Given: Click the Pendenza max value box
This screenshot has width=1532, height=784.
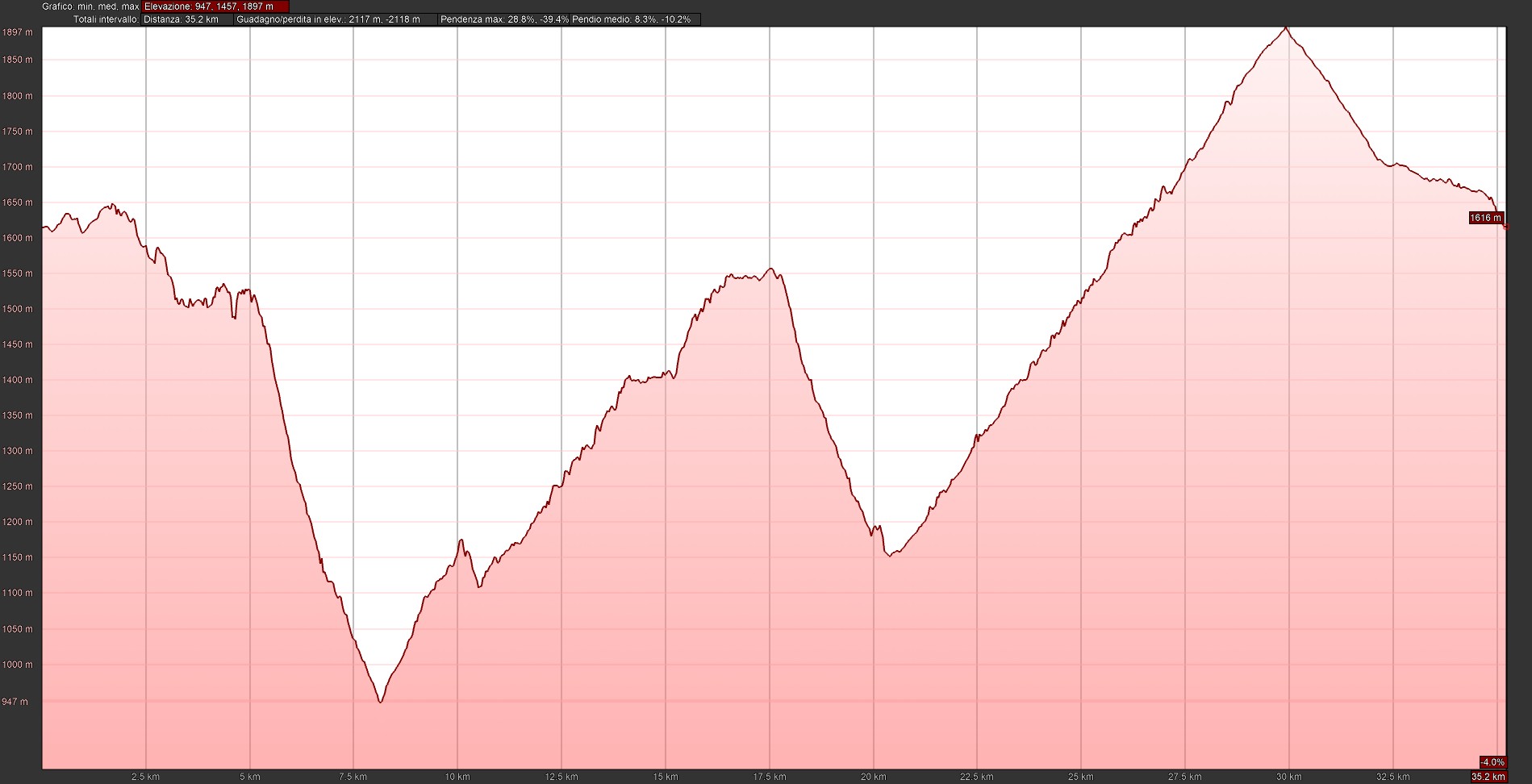Looking at the screenshot, I should [x=504, y=19].
